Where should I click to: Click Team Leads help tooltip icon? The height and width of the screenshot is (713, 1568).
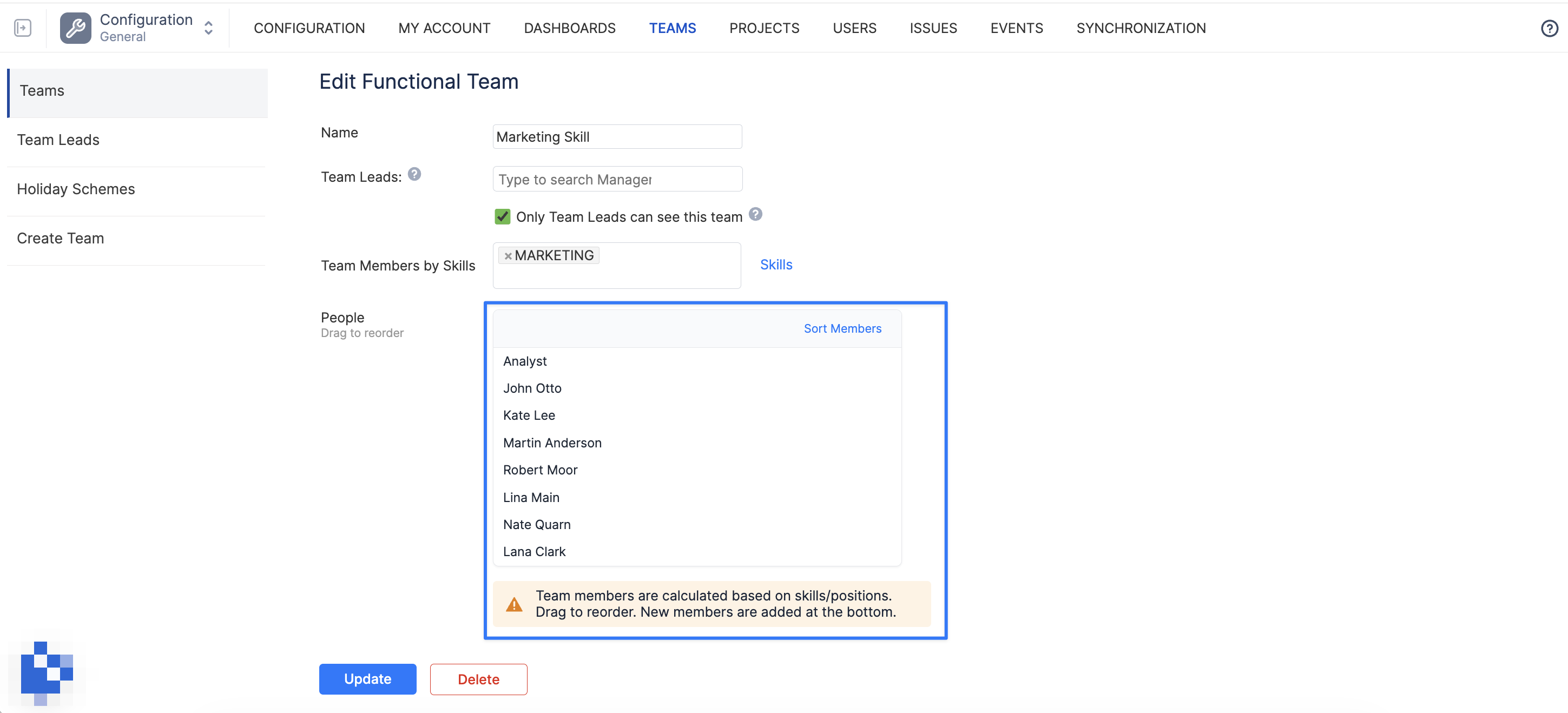coord(414,175)
